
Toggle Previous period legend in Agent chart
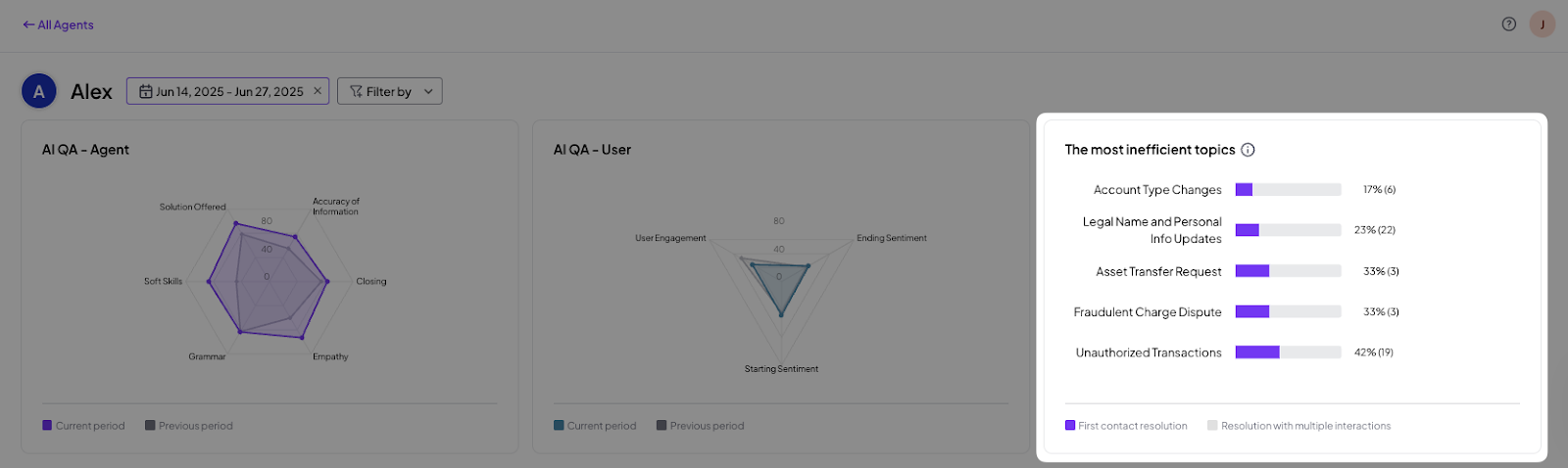click(189, 426)
